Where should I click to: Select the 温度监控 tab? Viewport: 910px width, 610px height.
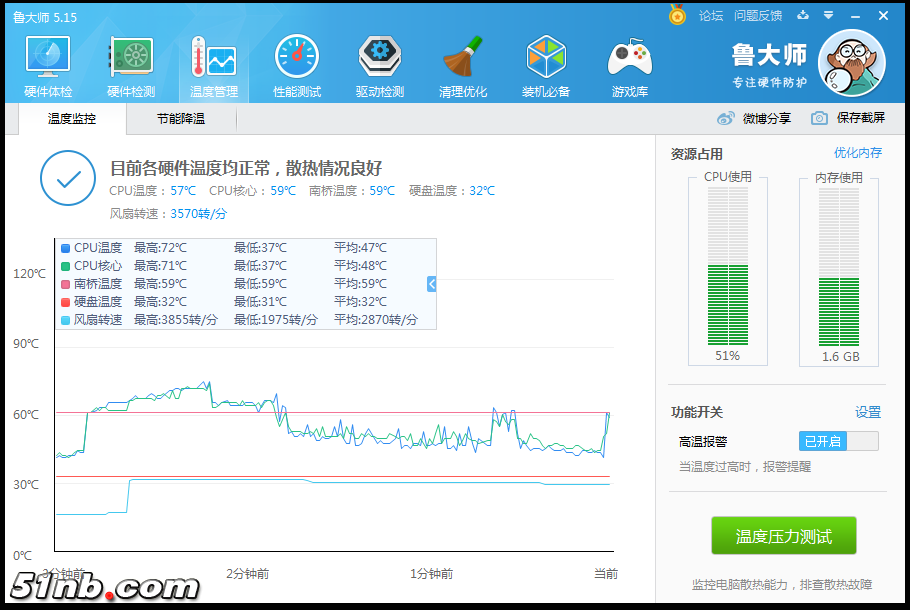click(72, 119)
